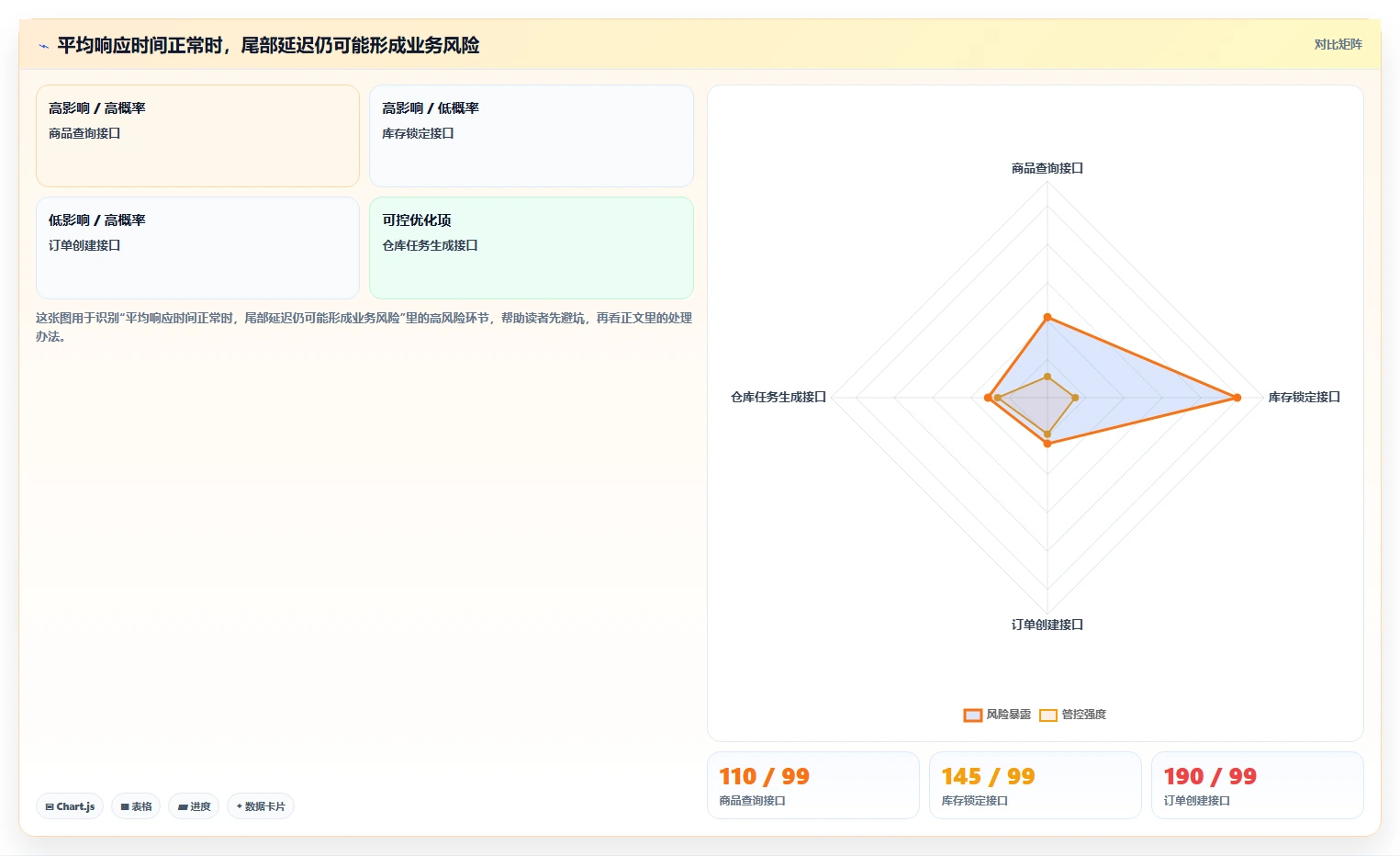Click the 风险暴露 legend label
The image size is (1400, 856).
(x=1008, y=715)
